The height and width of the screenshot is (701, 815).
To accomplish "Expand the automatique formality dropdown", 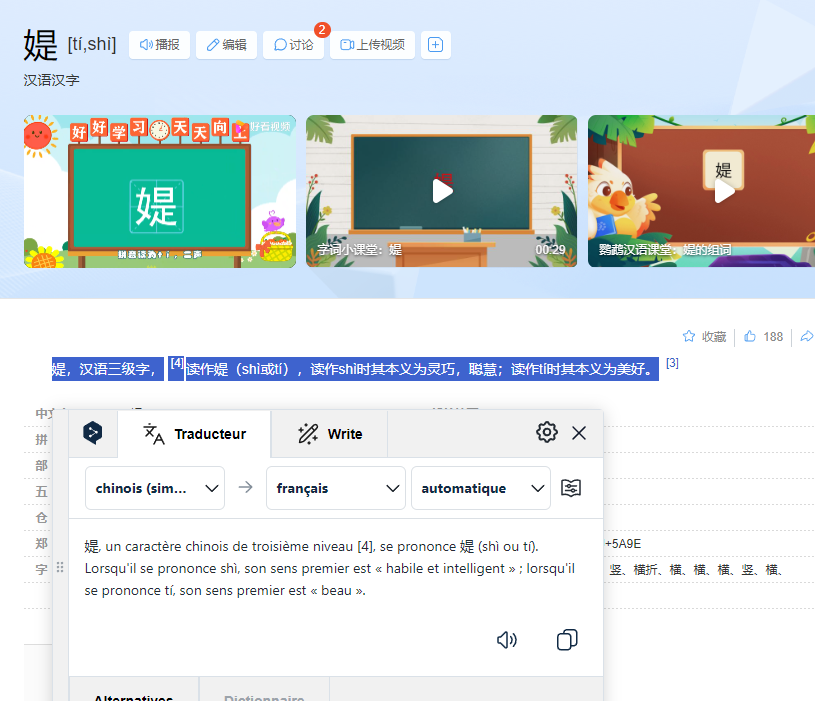I will coord(480,488).
